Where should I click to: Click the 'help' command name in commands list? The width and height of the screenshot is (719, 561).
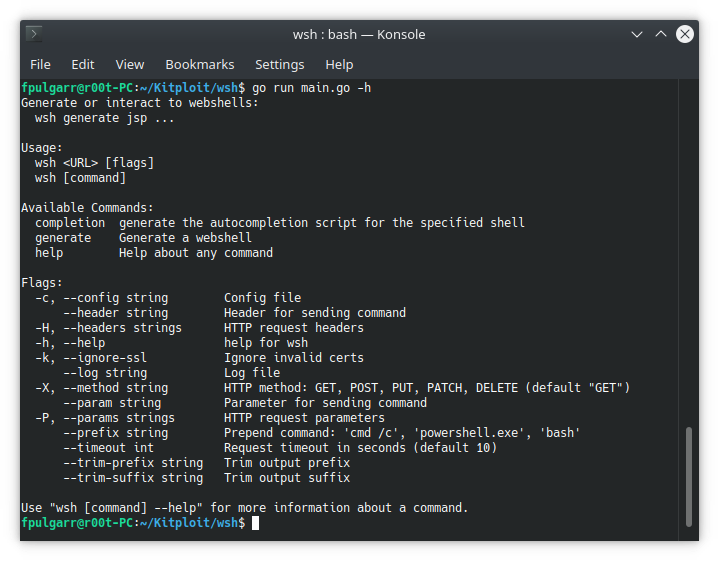click(x=49, y=253)
